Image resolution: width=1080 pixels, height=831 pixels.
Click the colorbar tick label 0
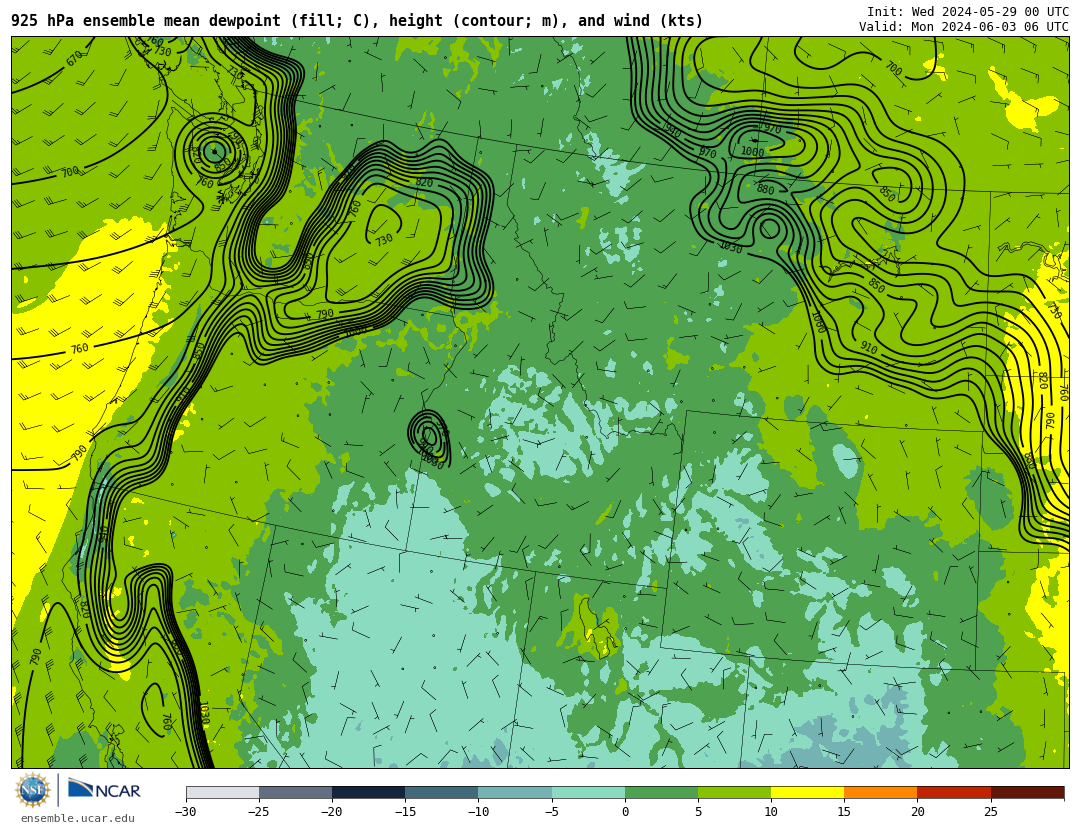pyautogui.click(x=625, y=812)
